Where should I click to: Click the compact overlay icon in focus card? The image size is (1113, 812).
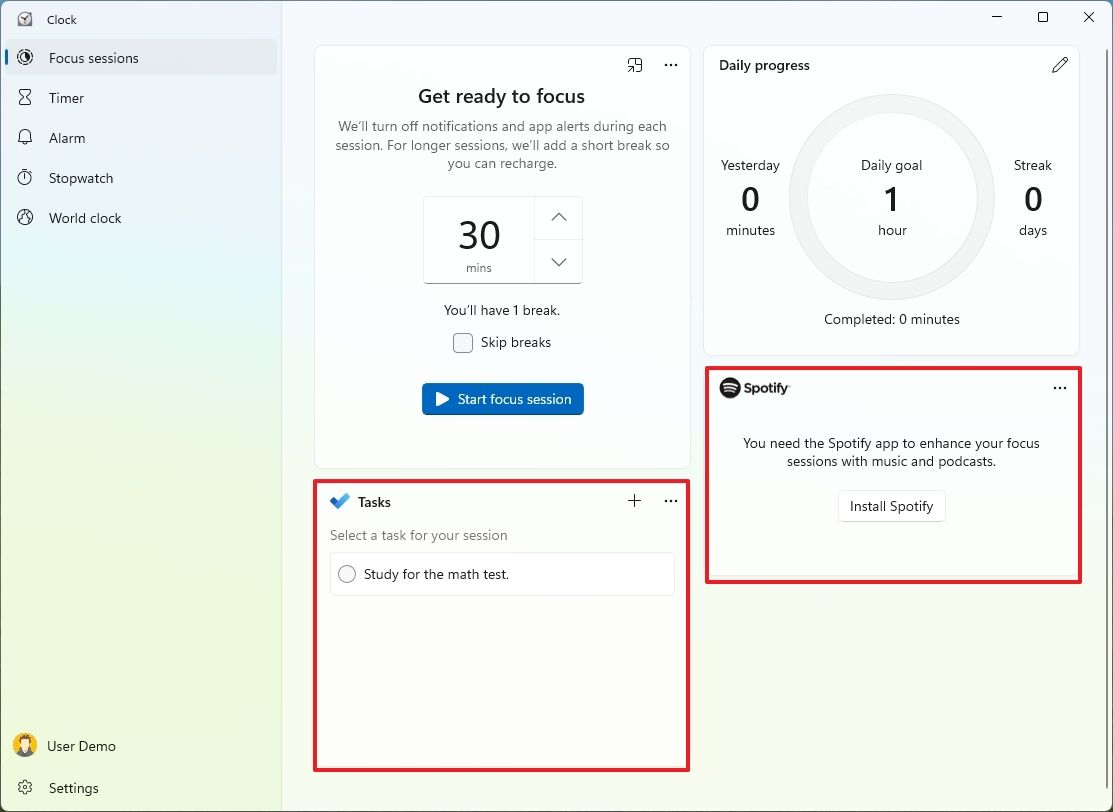[x=634, y=66]
